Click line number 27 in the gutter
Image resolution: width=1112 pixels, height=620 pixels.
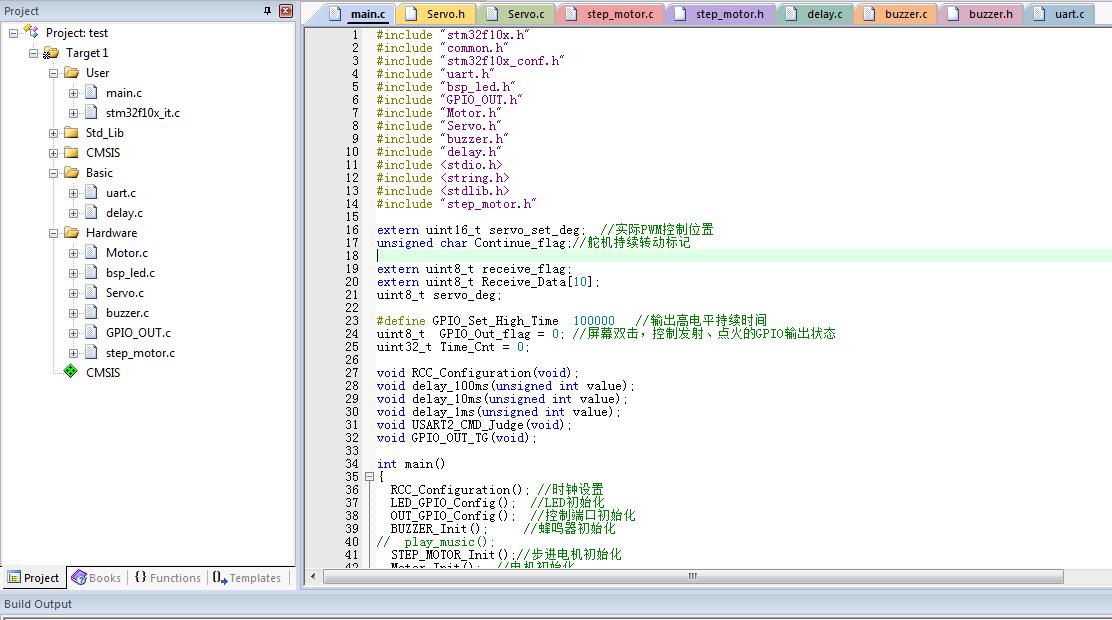352,373
